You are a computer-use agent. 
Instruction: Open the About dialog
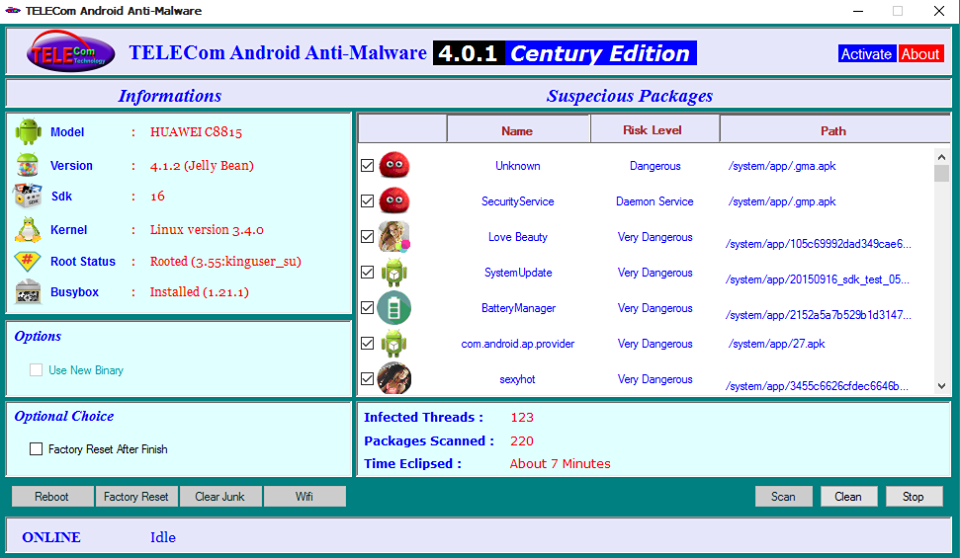(x=920, y=54)
